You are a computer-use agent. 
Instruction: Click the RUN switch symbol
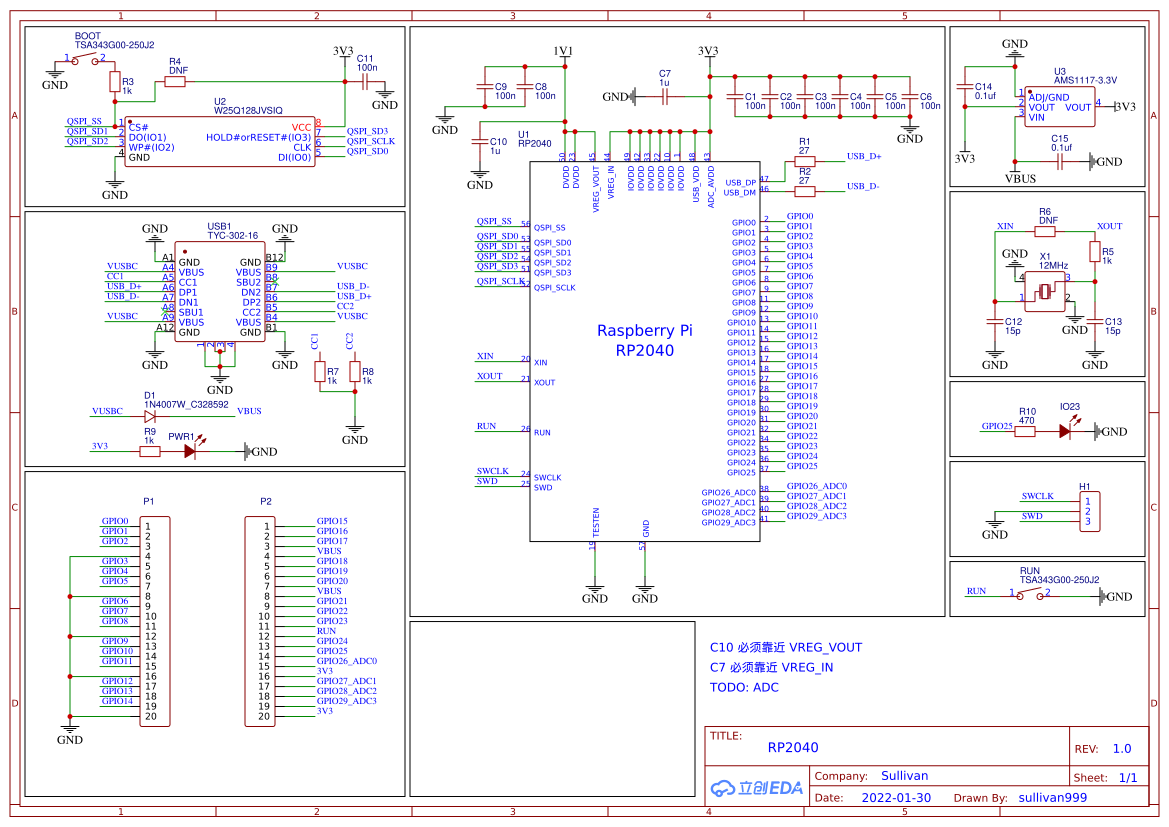(x=1030, y=595)
